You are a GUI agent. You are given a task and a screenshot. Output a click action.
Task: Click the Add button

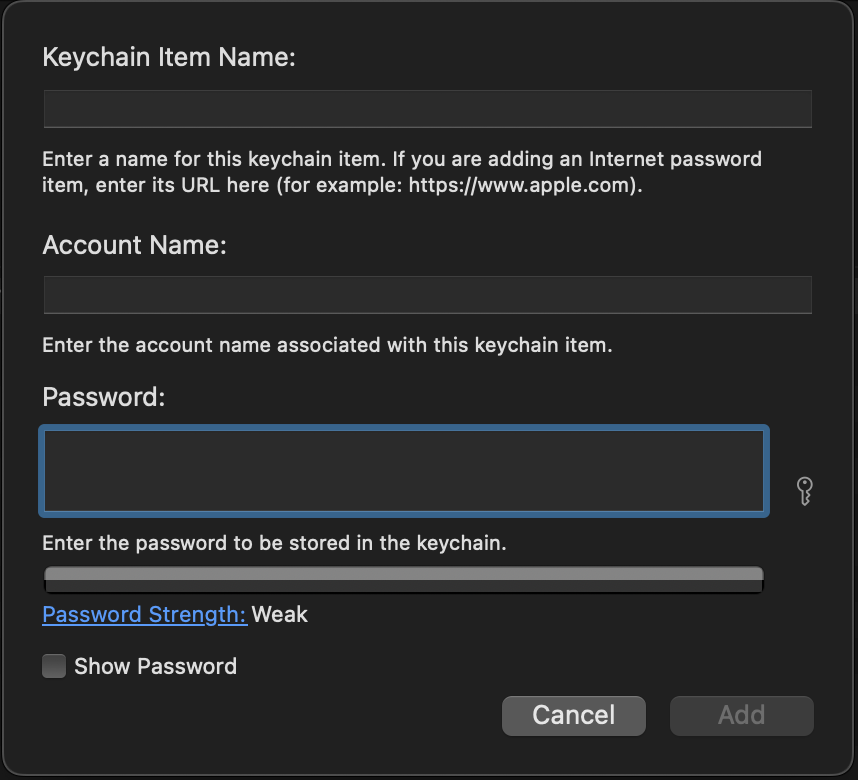(741, 715)
